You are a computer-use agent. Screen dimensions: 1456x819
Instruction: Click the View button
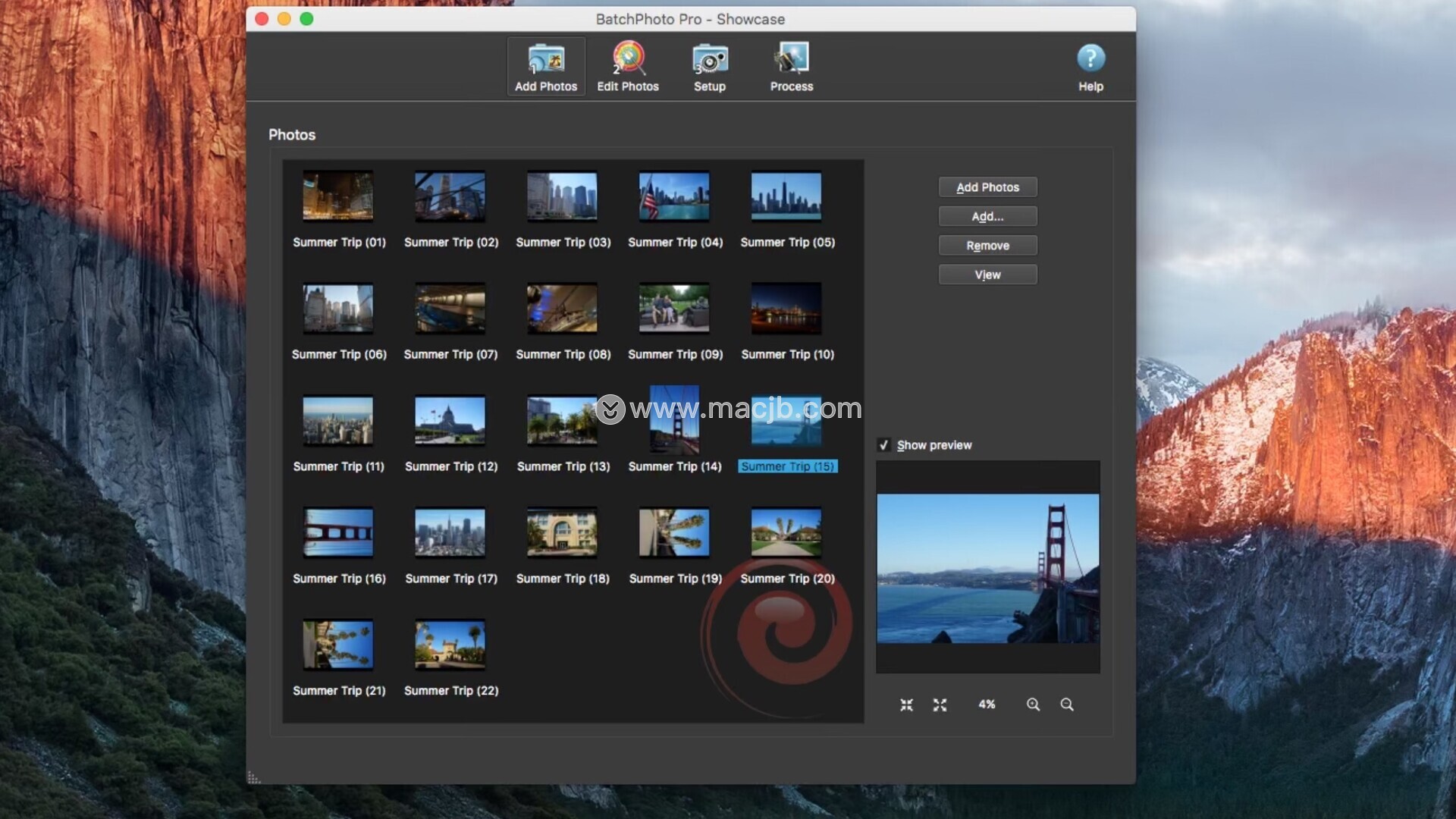987,275
